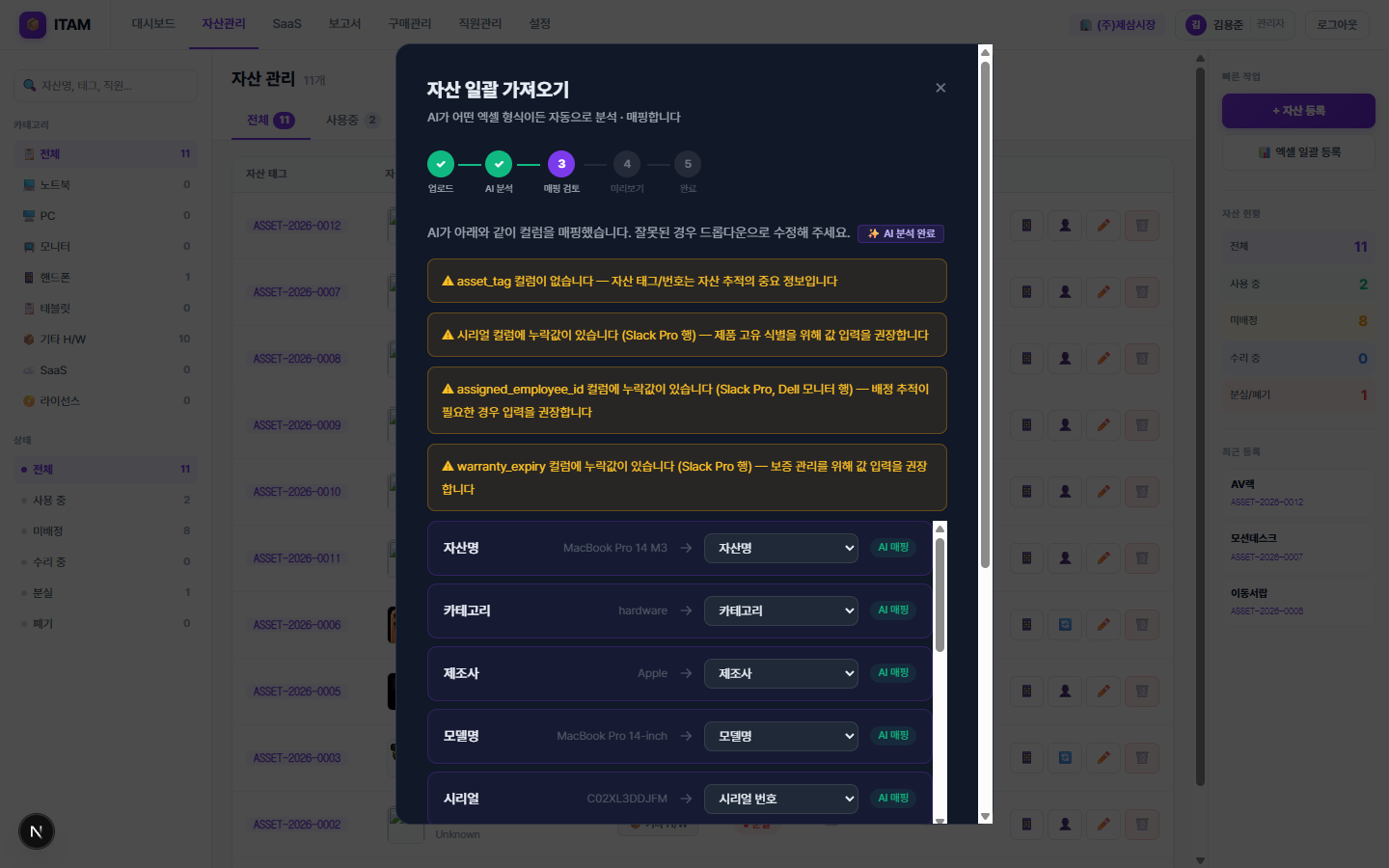Click the barcode icon for ASSET-2026-0012

[1025, 225]
